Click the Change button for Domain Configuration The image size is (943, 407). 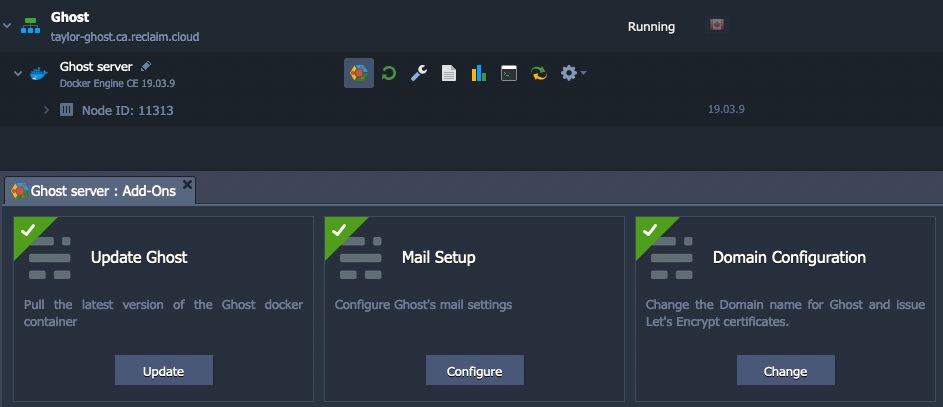pos(785,370)
